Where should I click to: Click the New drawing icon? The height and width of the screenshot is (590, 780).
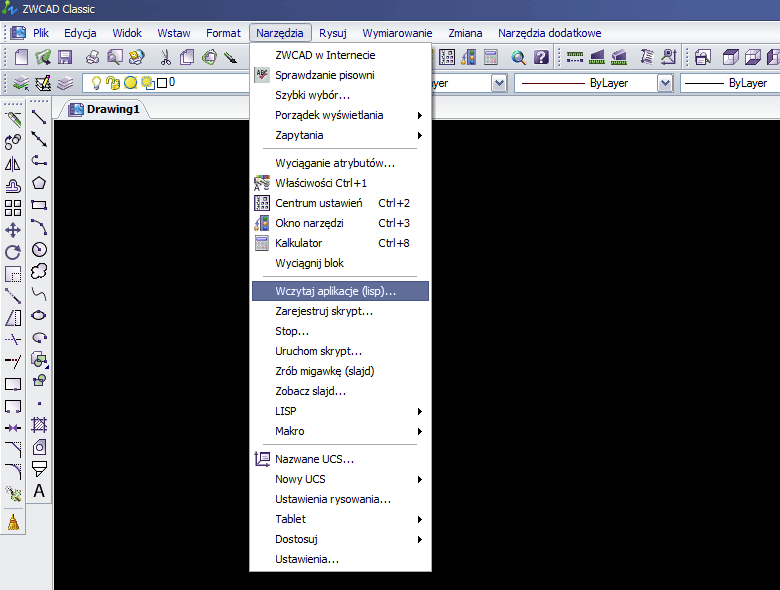(x=21, y=57)
